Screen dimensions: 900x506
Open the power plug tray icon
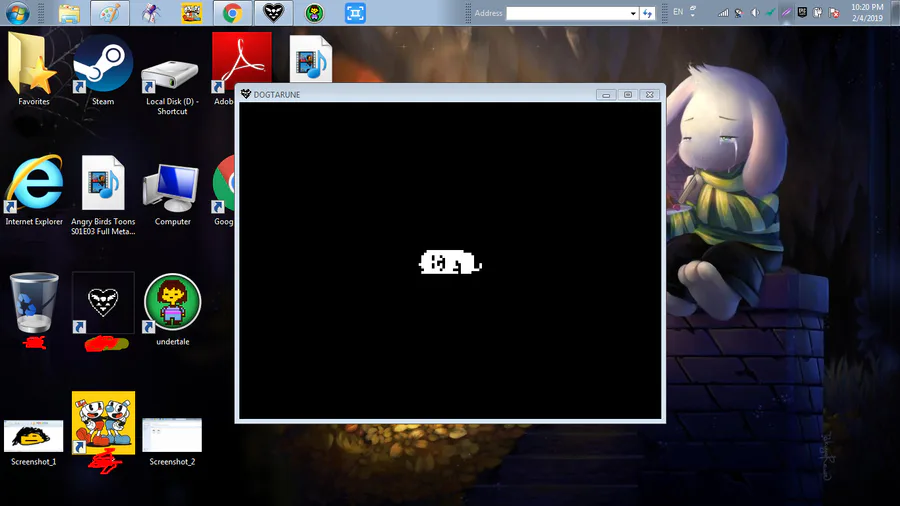tap(817, 13)
